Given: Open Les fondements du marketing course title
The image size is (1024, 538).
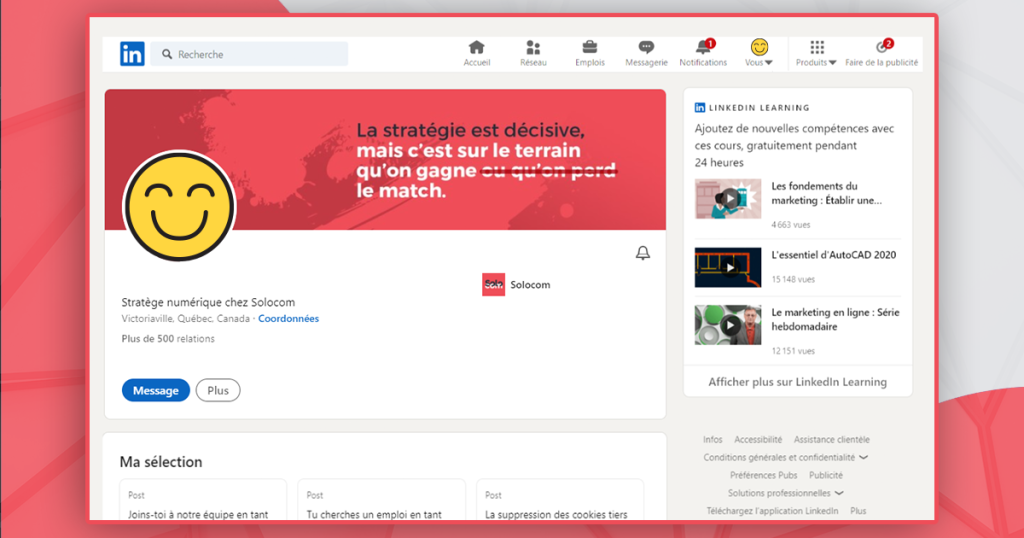Looking at the screenshot, I should coord(827,193).
